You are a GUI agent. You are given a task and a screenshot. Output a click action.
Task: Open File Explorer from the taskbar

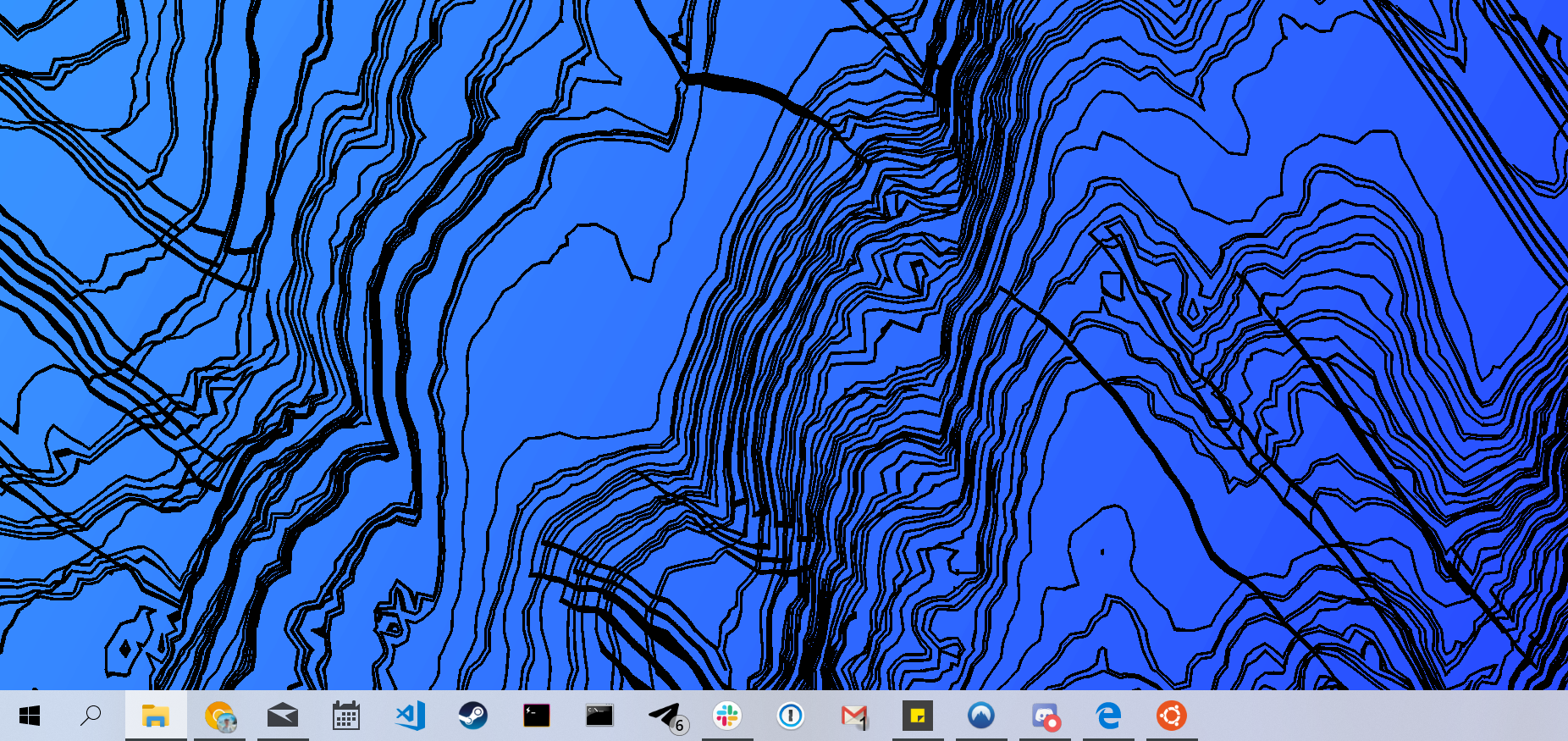(156, 716)
